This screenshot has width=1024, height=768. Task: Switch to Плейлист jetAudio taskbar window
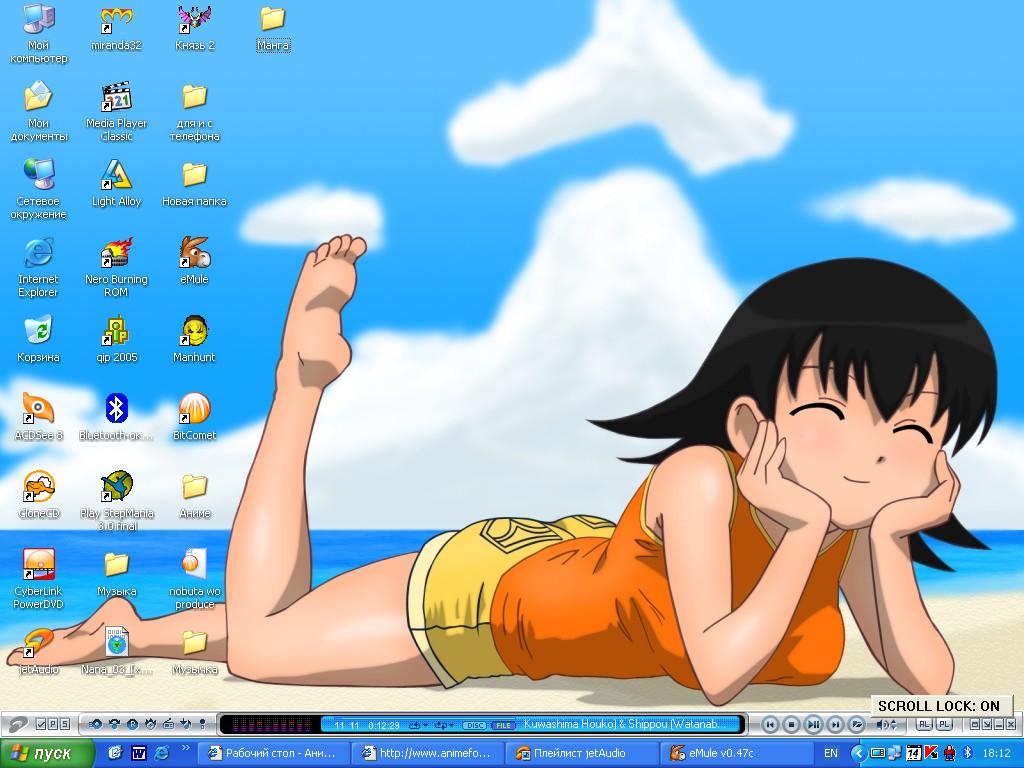(582, 754)
